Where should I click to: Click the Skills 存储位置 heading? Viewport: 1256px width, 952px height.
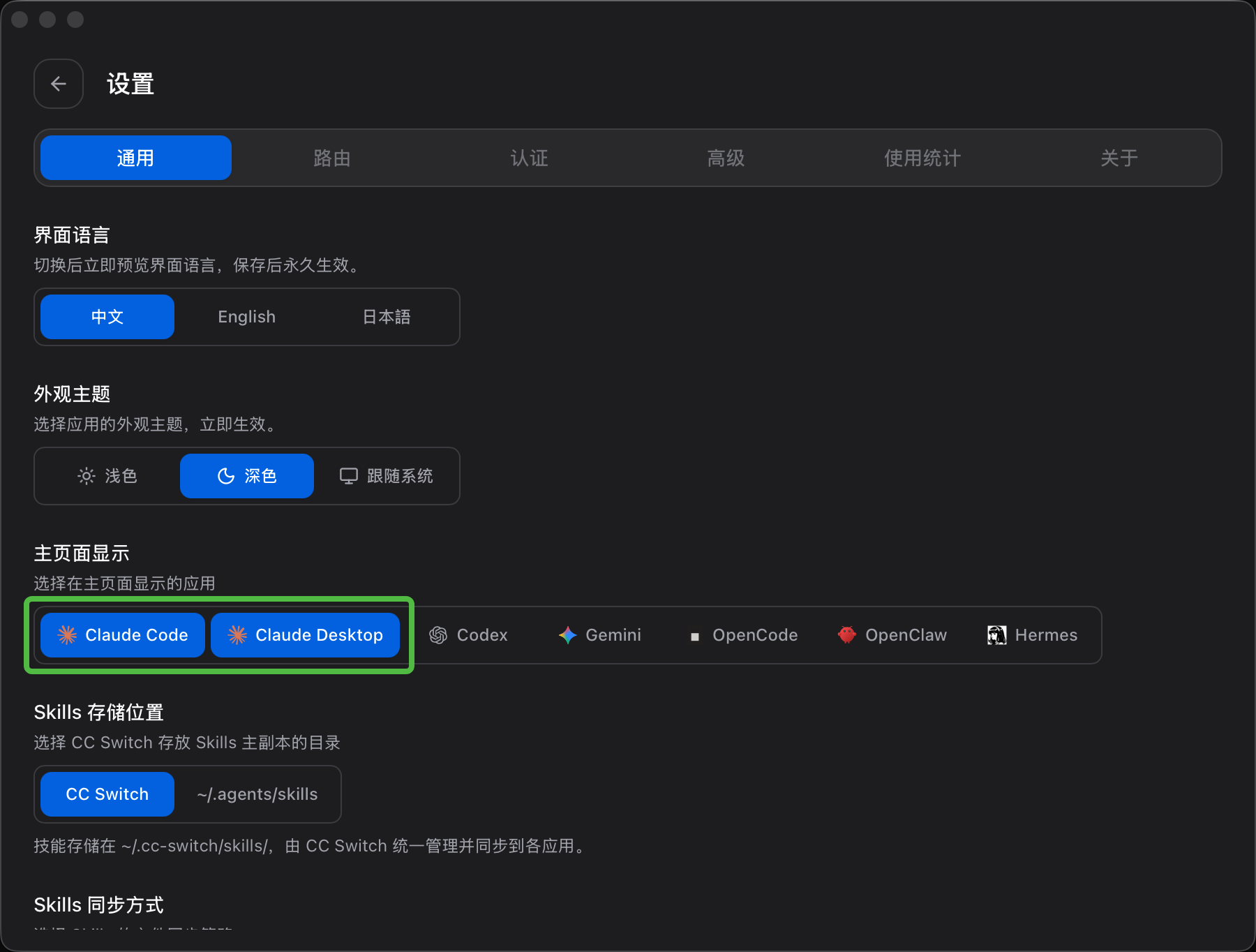[98, 713]
